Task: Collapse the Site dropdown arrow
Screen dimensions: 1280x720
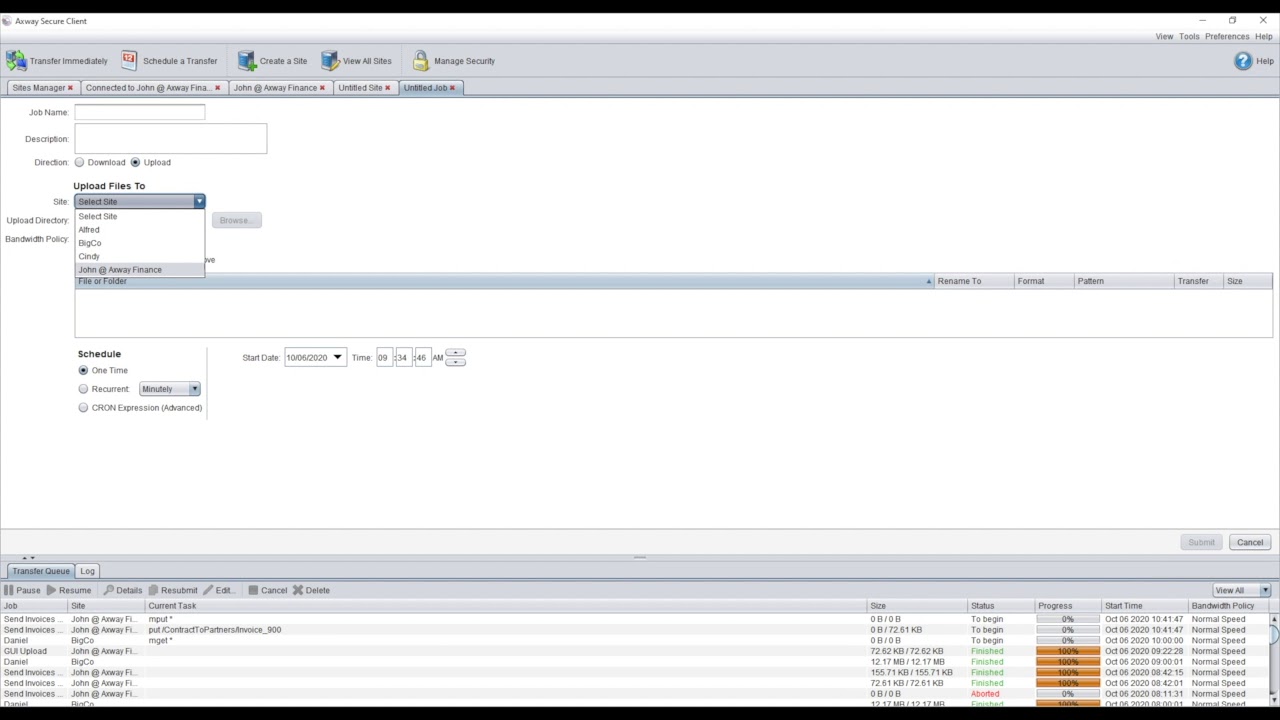Action: click(199, 202)
